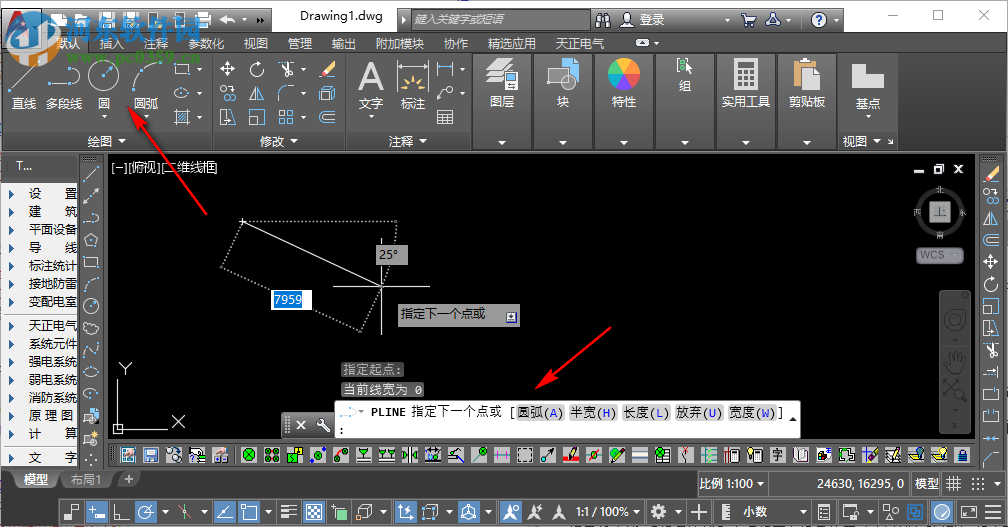Toggle dynamic input in bottom status bar
1008x527 pixels.
[96, 512]
